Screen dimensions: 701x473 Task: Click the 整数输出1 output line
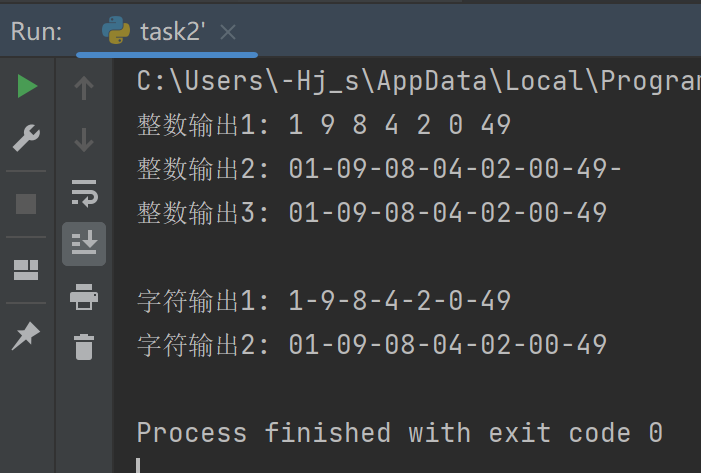[324, 125]
